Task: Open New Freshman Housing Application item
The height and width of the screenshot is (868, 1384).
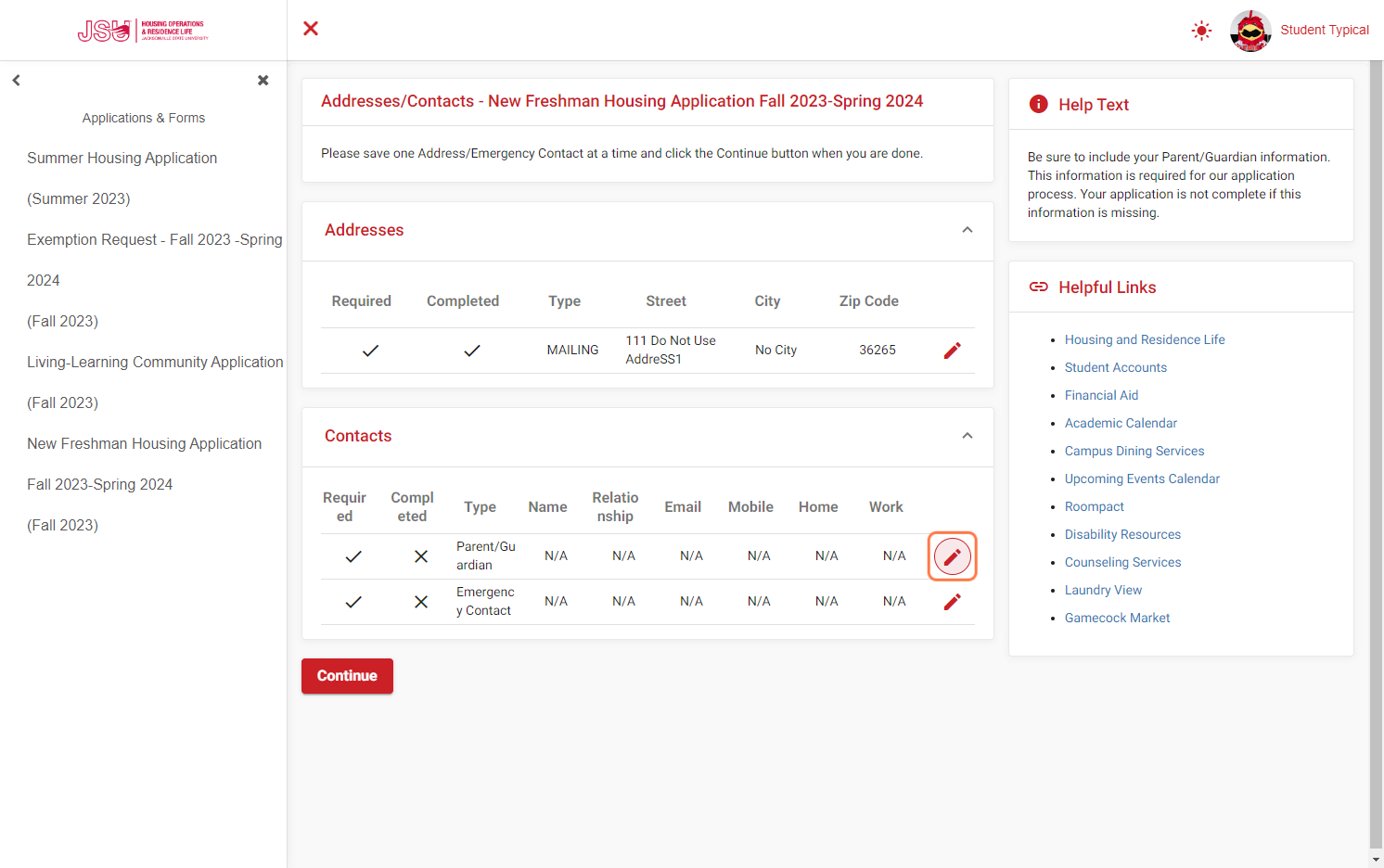Action: 145,484
